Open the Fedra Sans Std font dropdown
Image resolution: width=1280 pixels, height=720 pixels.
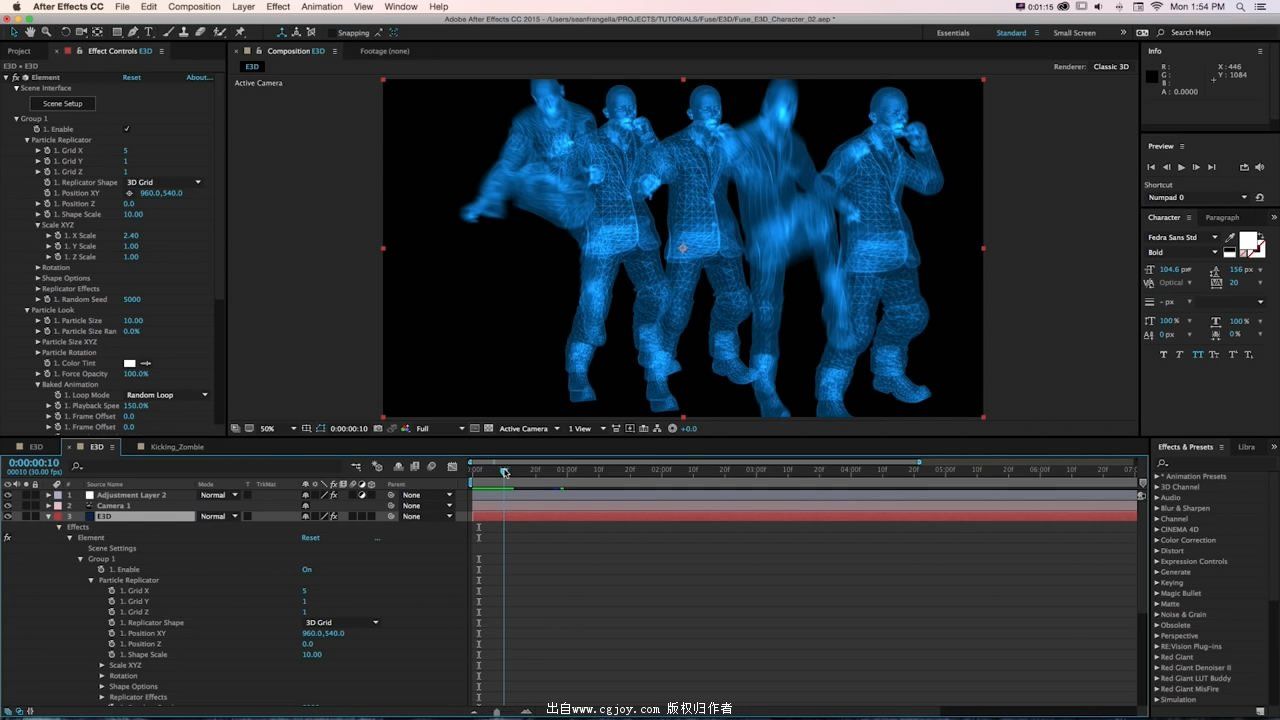[1183, 237]
